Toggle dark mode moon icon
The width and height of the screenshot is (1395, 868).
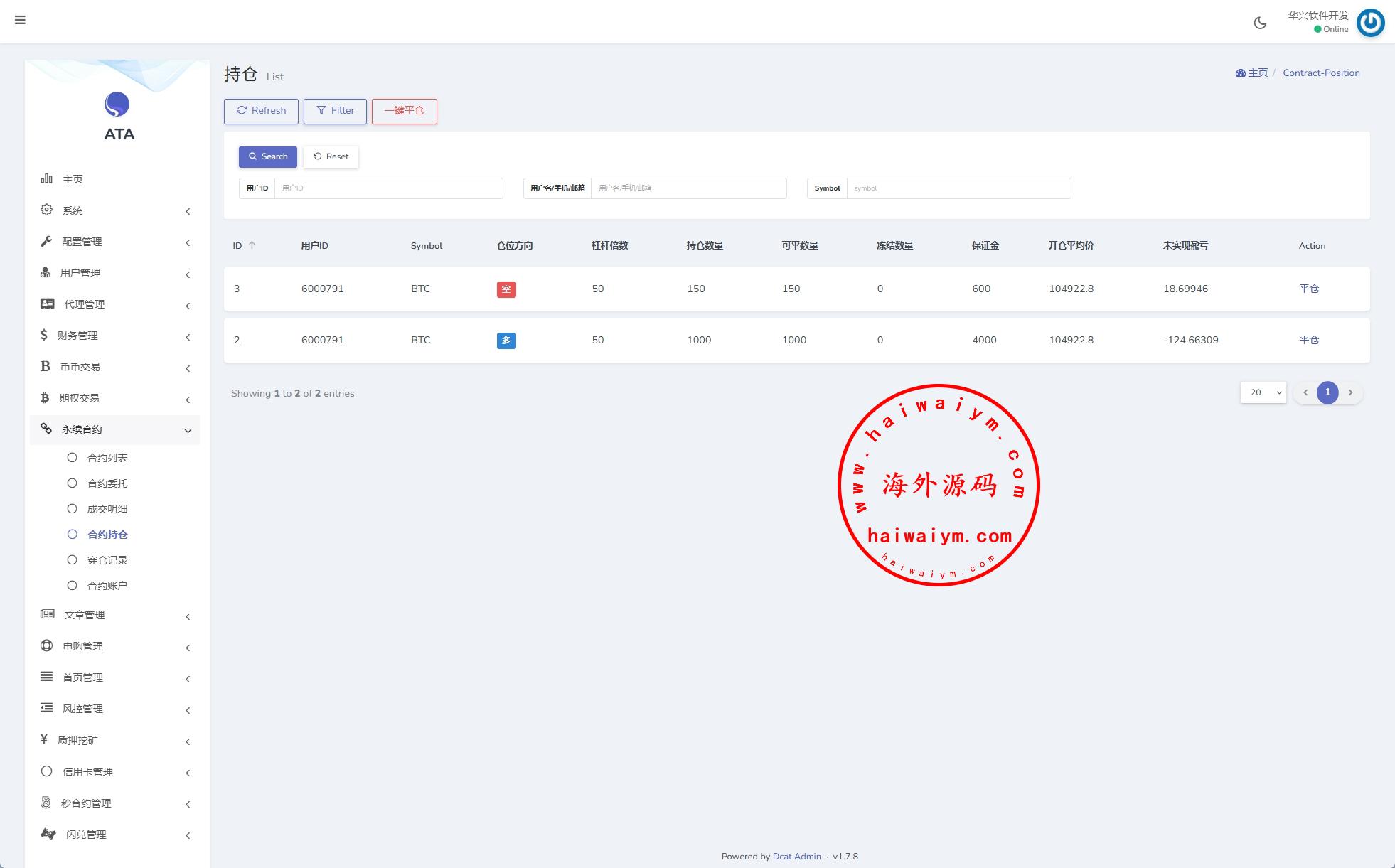click(x=1260, y=23)
